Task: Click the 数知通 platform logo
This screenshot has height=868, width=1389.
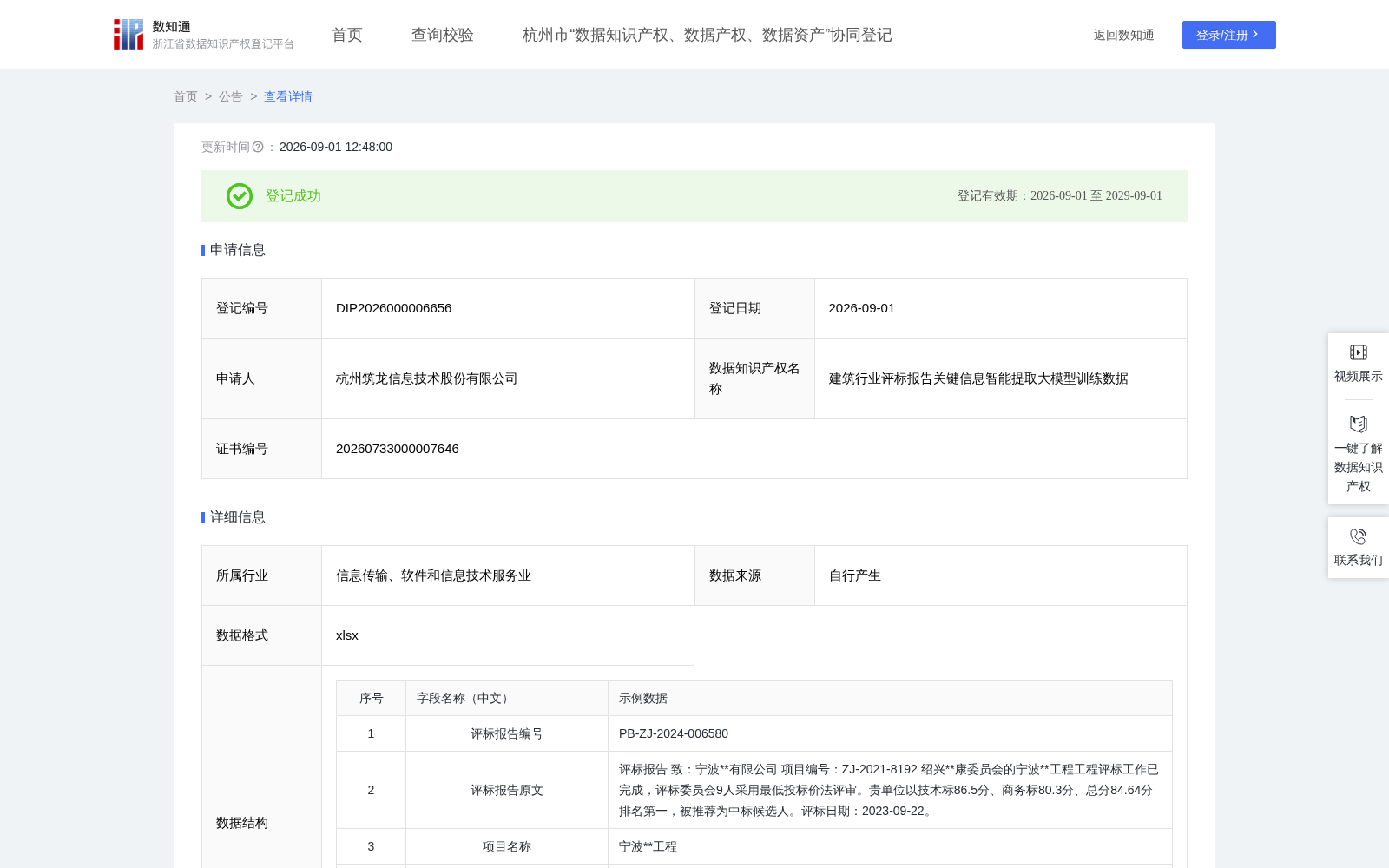Action: tap(203, 35)
